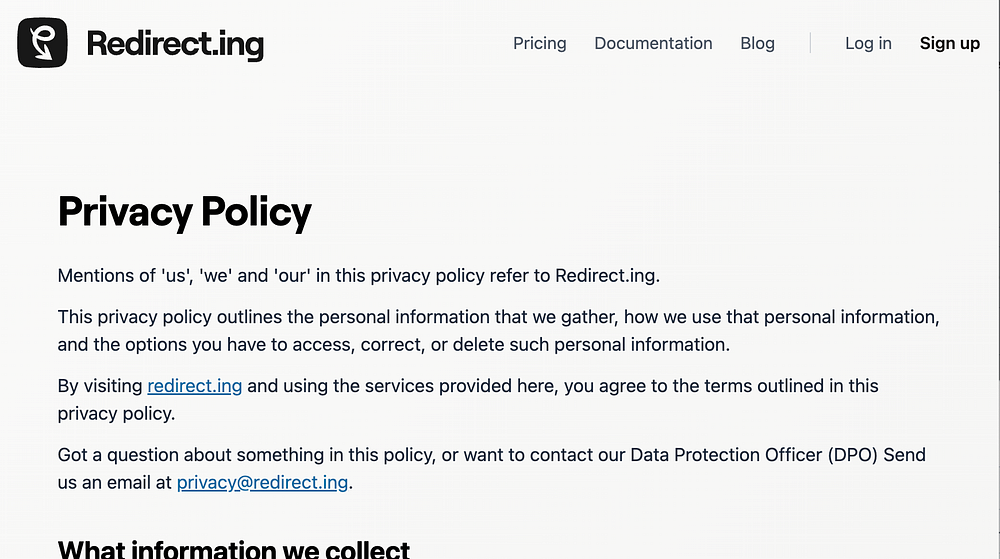Click the "What information we collect" heading
The height and width of the screenshot is (559, 1000).
pyautogui.click(x=234, y=549)
